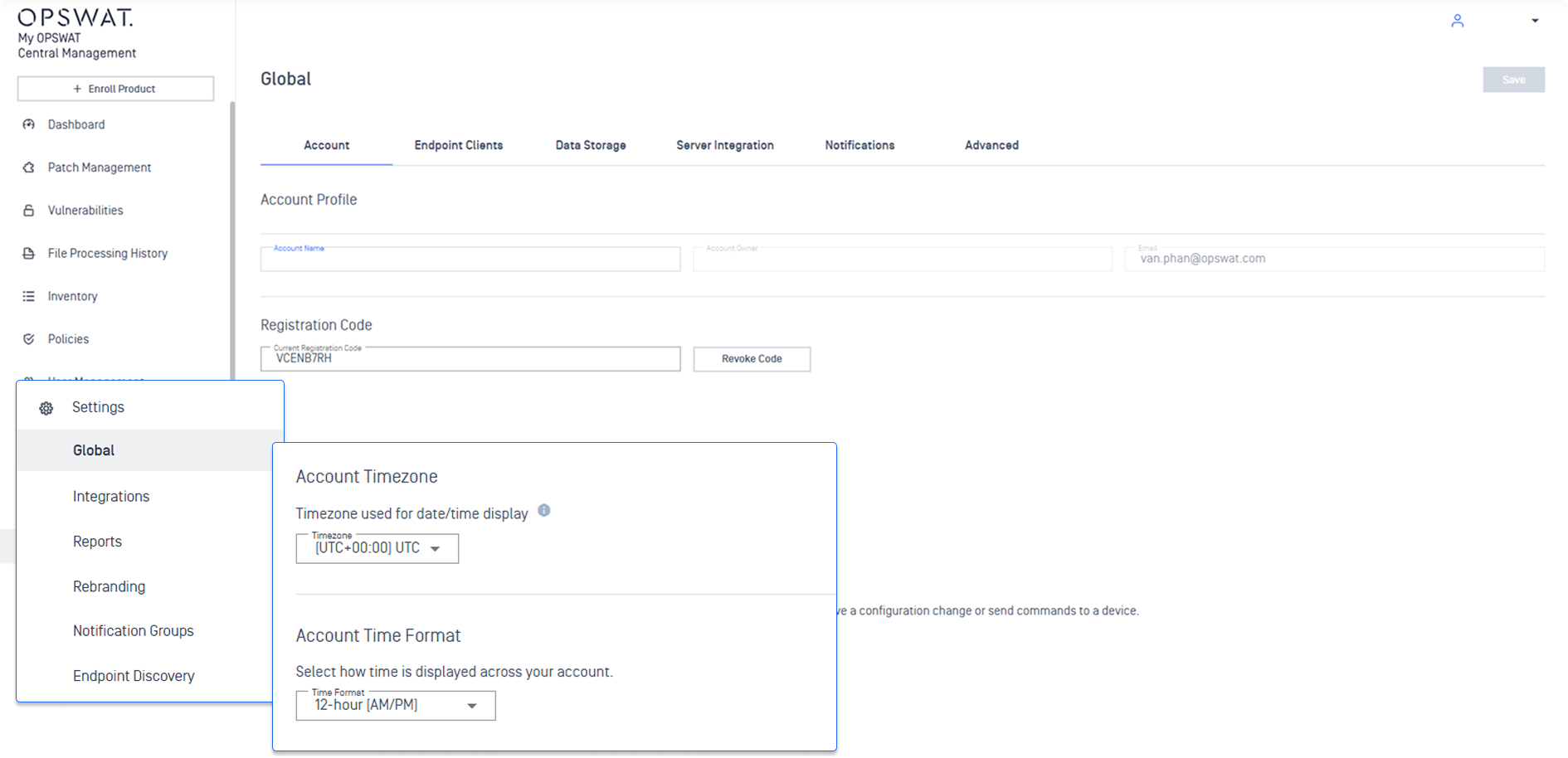Click the Settings gear icon
The height and width of the screenshot is (758, 1568).
[x=46, y=408]
